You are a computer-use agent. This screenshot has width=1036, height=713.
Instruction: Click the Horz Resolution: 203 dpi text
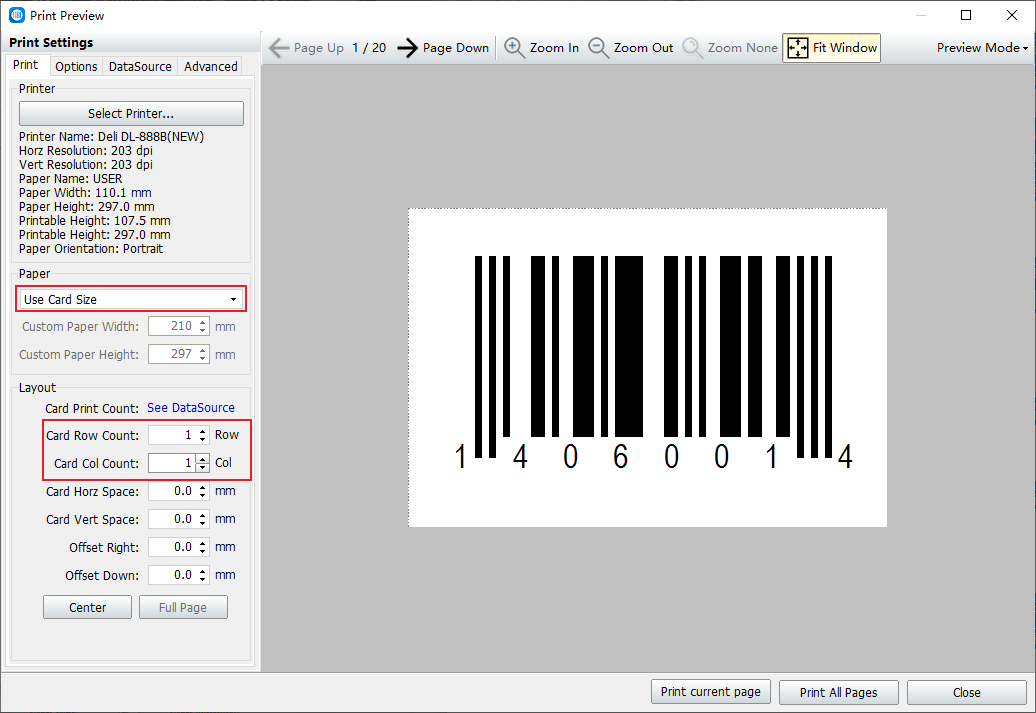pos(86,151)
